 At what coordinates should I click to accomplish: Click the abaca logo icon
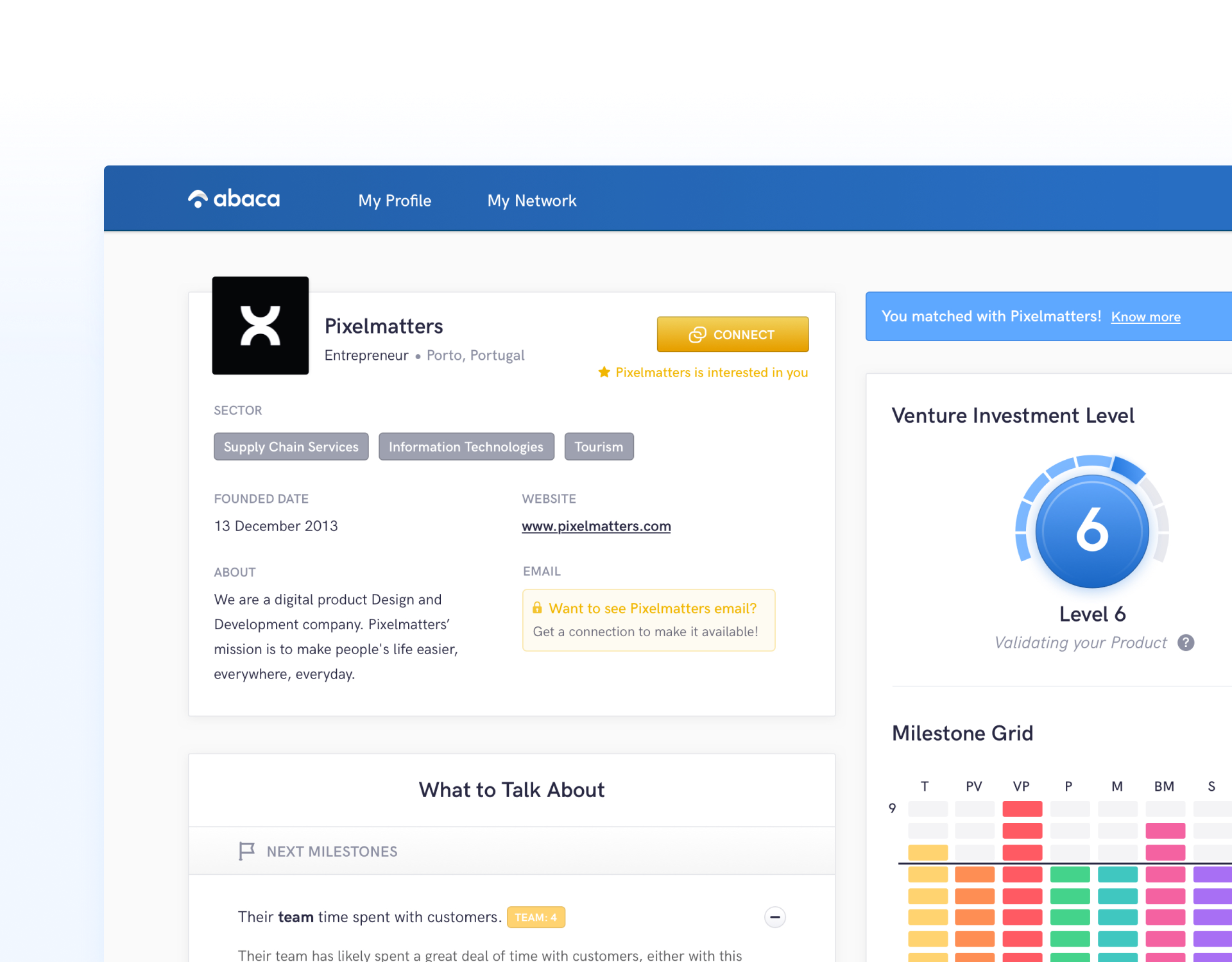click(198, 199)
